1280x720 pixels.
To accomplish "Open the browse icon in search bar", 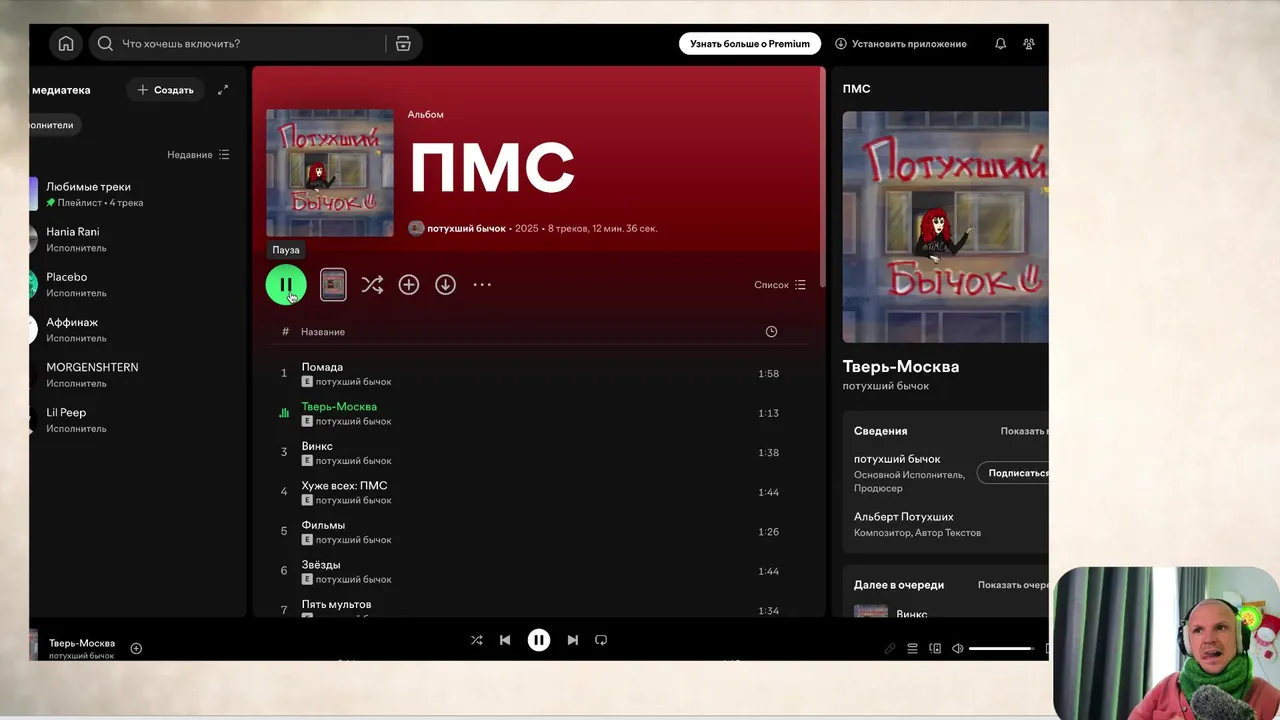I will tap(403, 44).
